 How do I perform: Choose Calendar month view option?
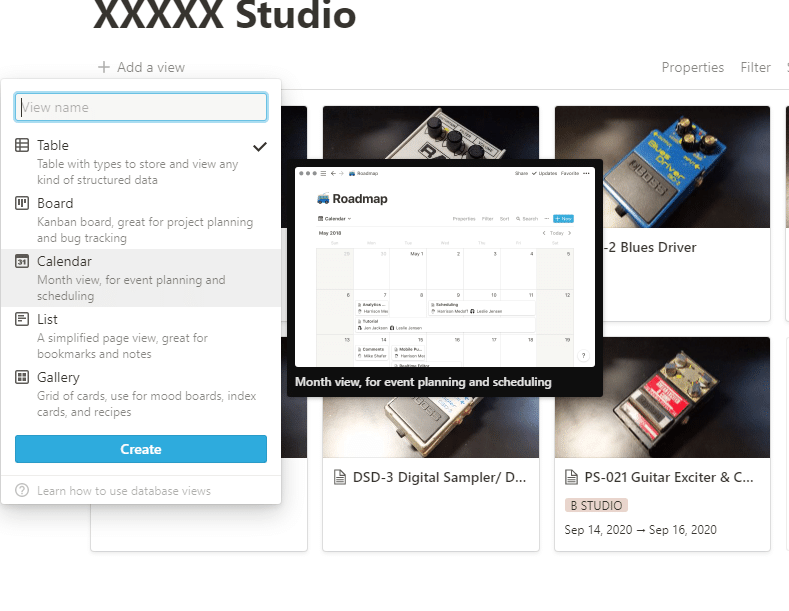pyautogui.click(x=141, y=278)
